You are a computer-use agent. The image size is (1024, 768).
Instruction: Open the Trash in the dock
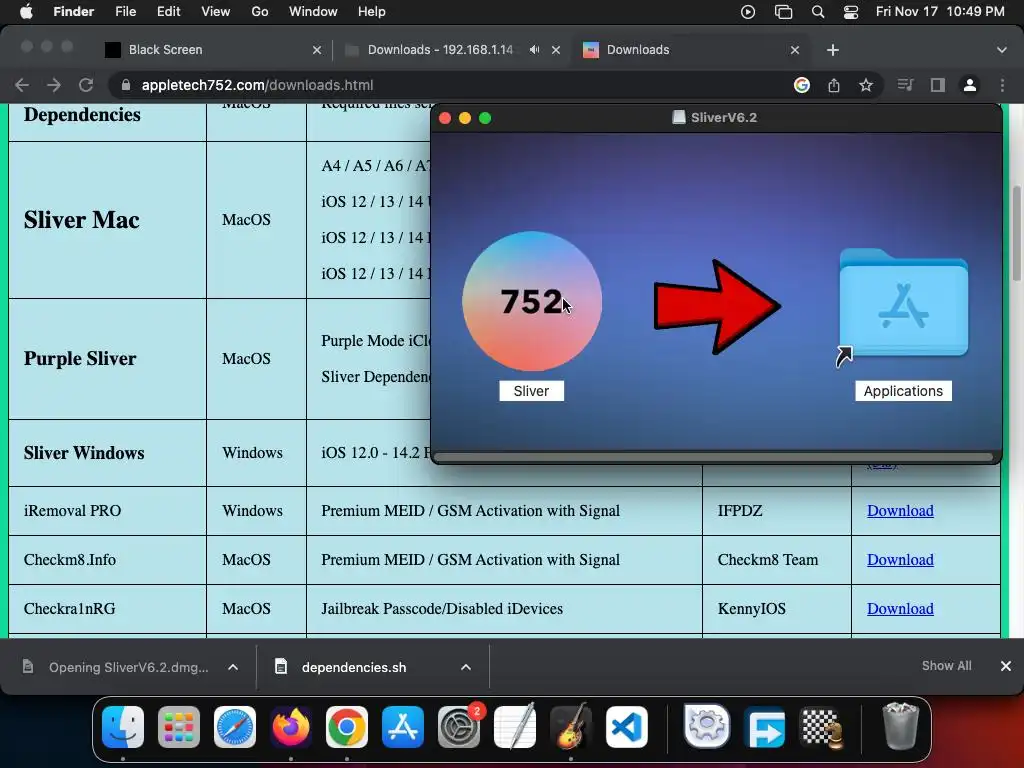tap(901, 727)
